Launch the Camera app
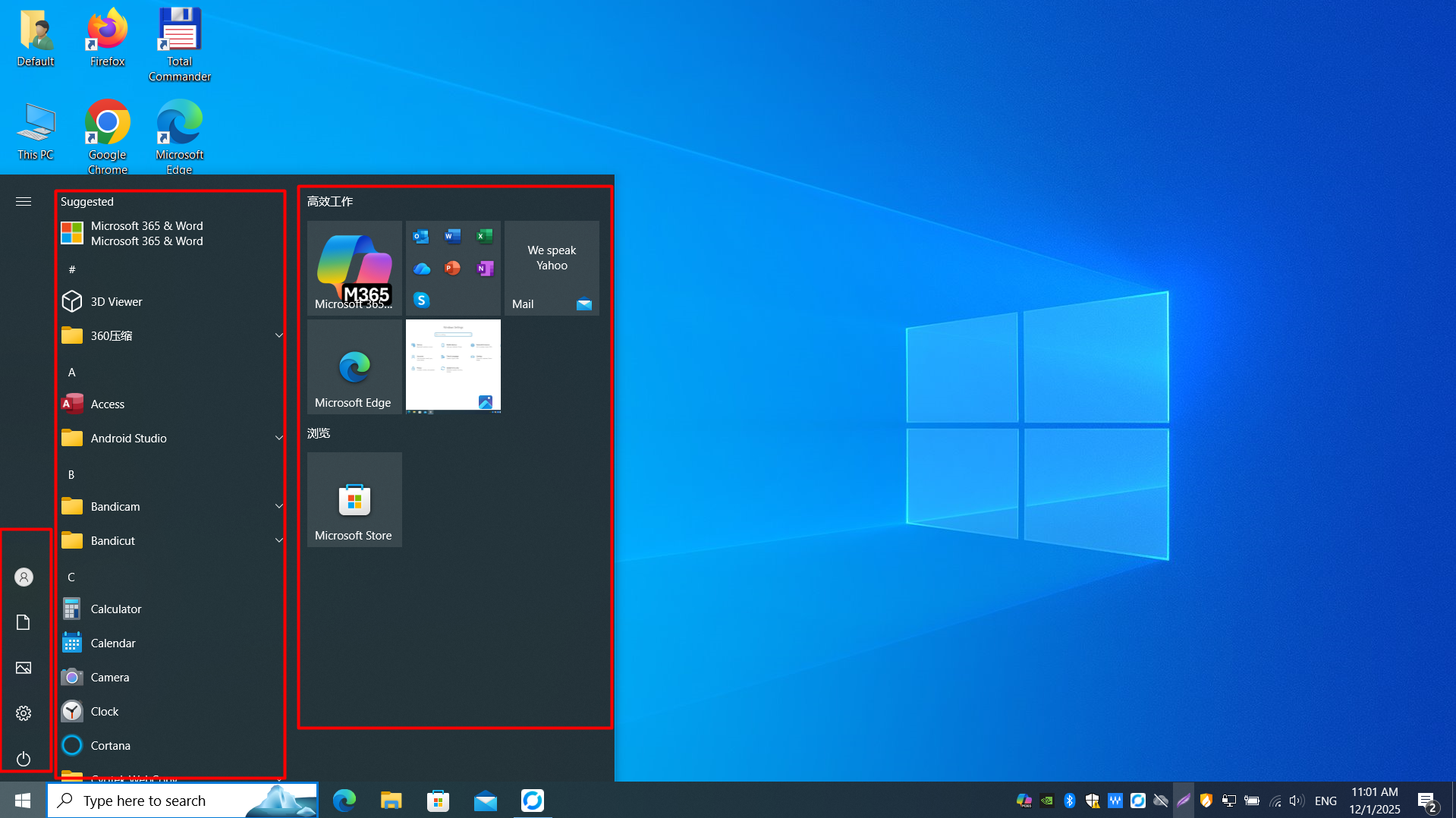The width and height of the screenshot is (1456, 818). click(x=171, y=677)
